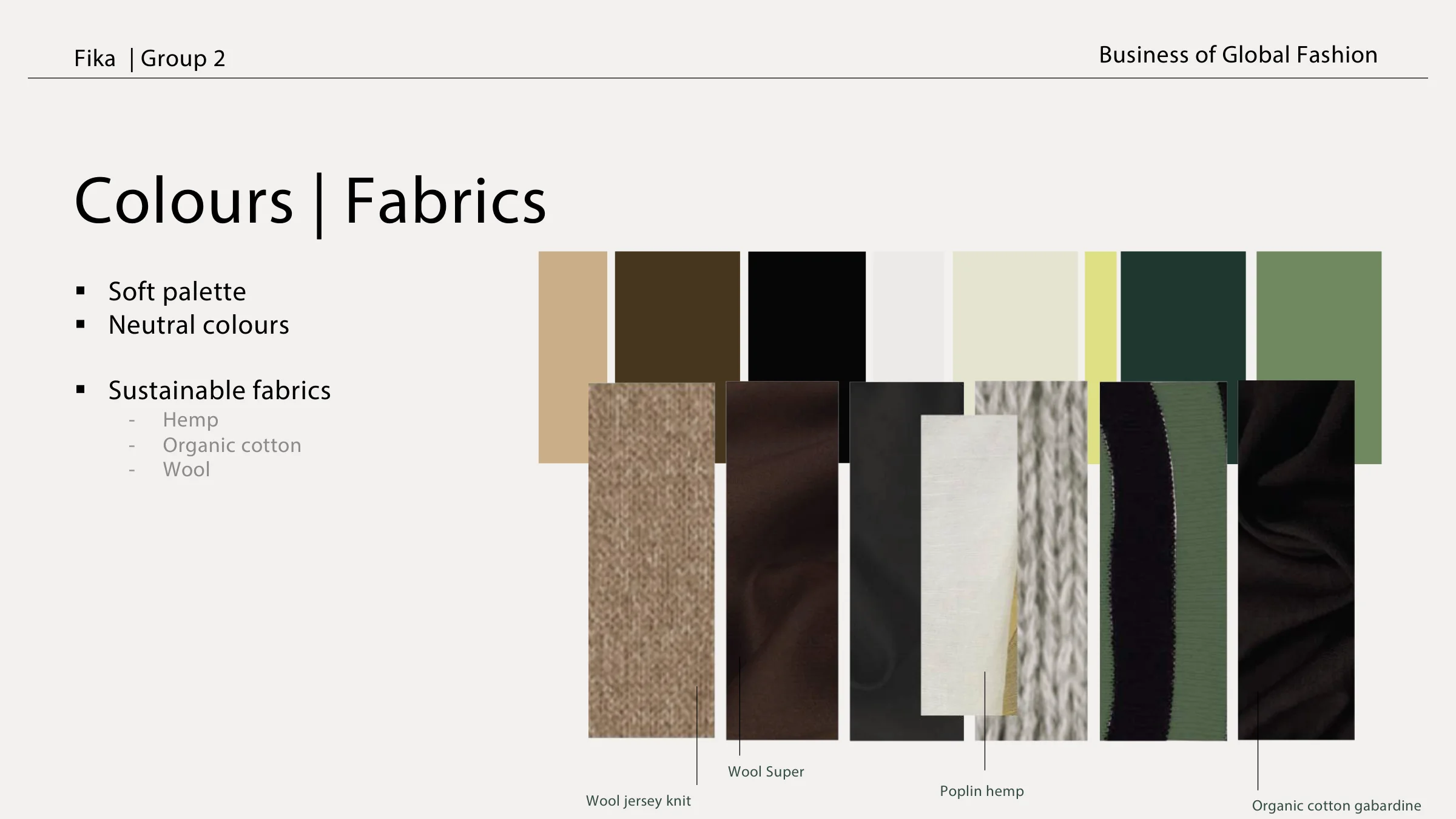Click the dark forest green swatch
Image resolution: width=1456 pixels, height=819 pixels.
point(1182,315)
